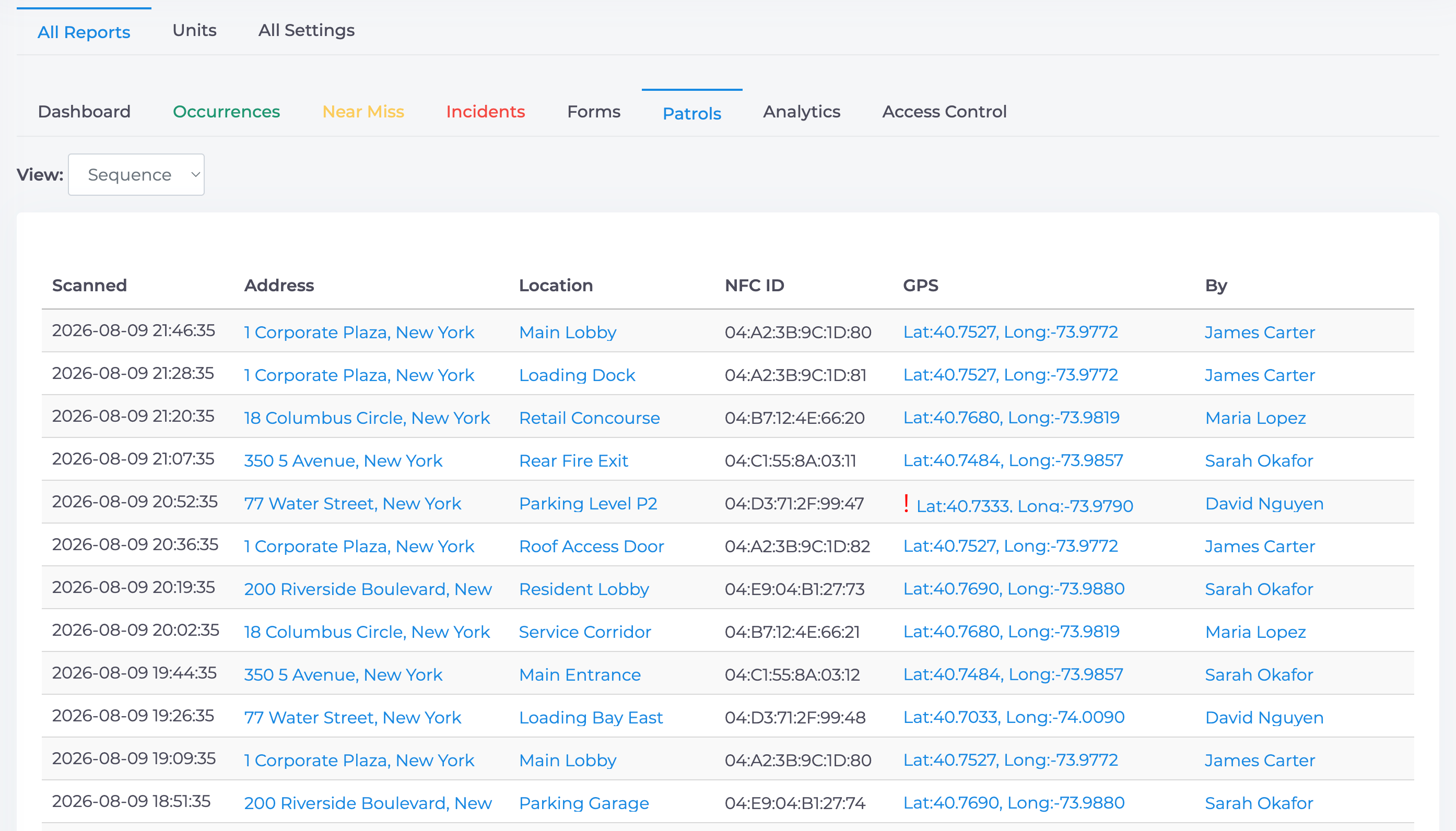The image size is (1456, 831).
Task: Select NFC ID 04:C1:55:8A:03:11
Action: [x=791, y=460]
